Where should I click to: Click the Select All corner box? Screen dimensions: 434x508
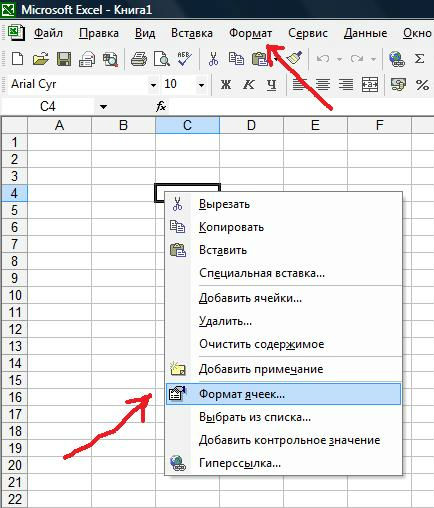point(15,125)
